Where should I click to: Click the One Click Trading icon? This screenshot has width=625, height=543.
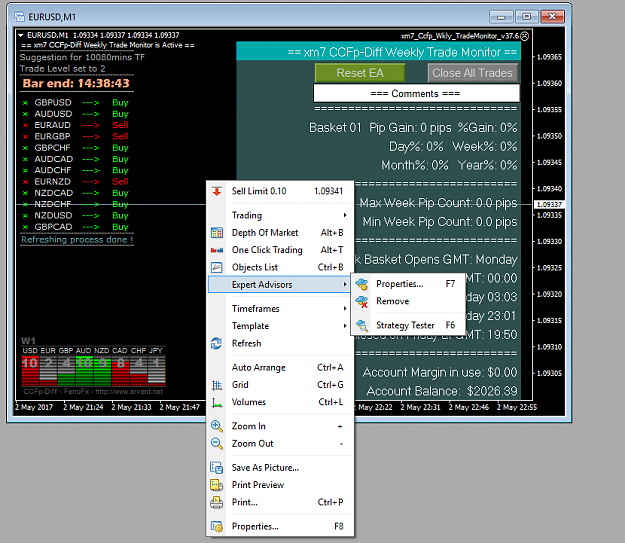217,250
